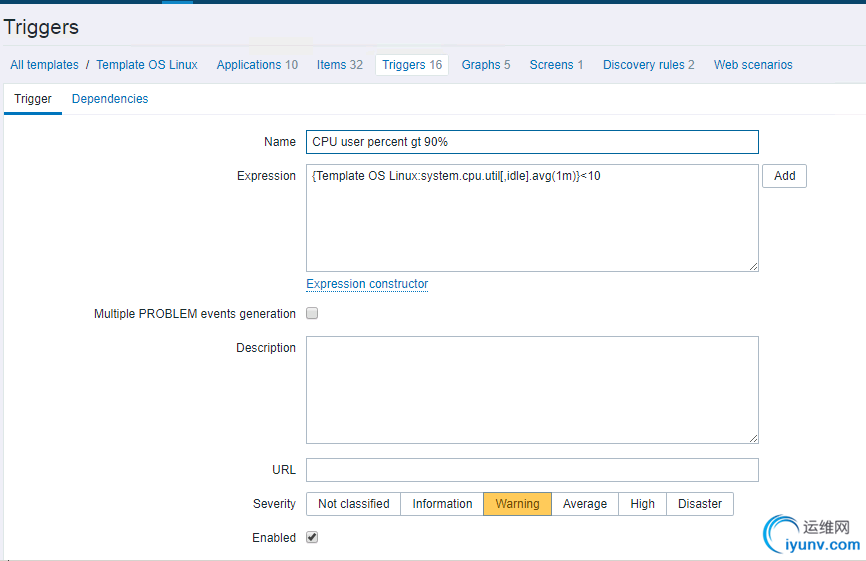Open the Expression constructor link
The width and height of the screenshot is (866, 561).
(x=367, y=284)
